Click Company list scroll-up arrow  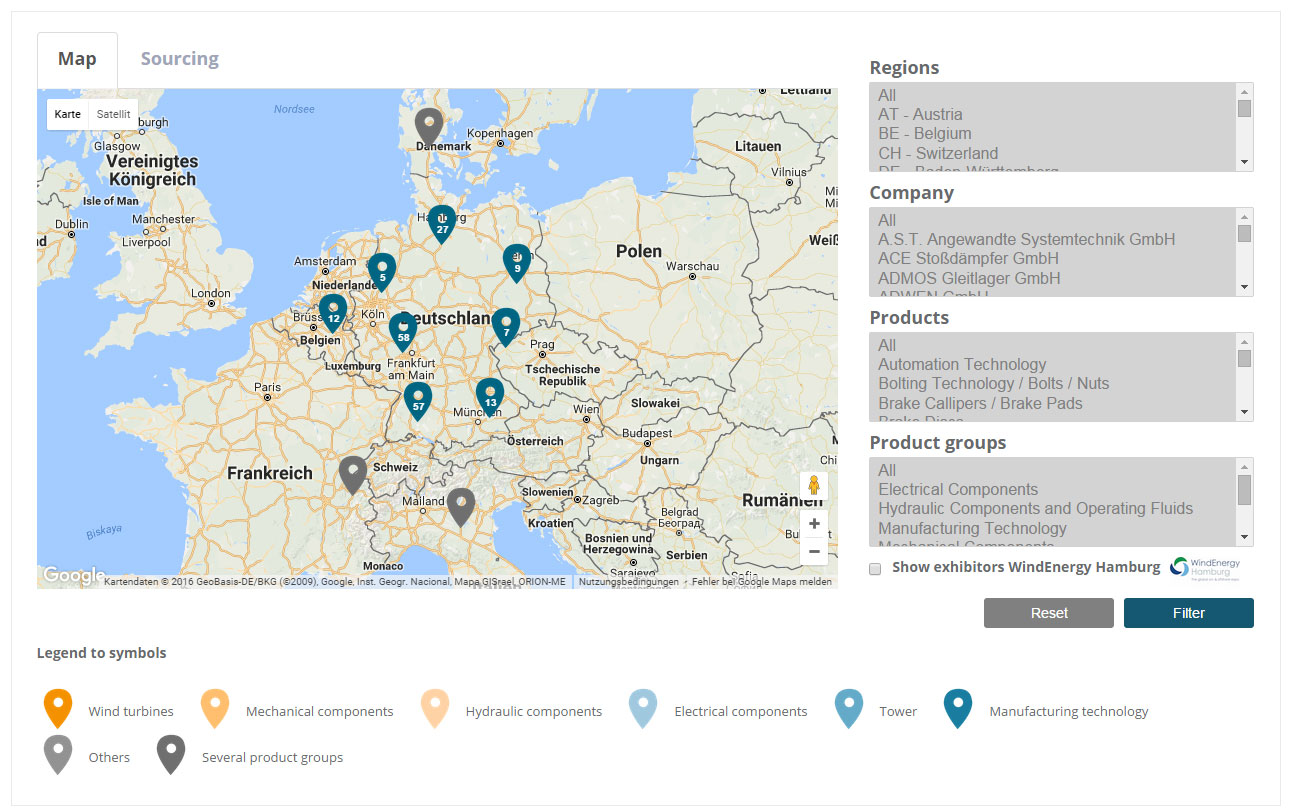[1244, 216]
